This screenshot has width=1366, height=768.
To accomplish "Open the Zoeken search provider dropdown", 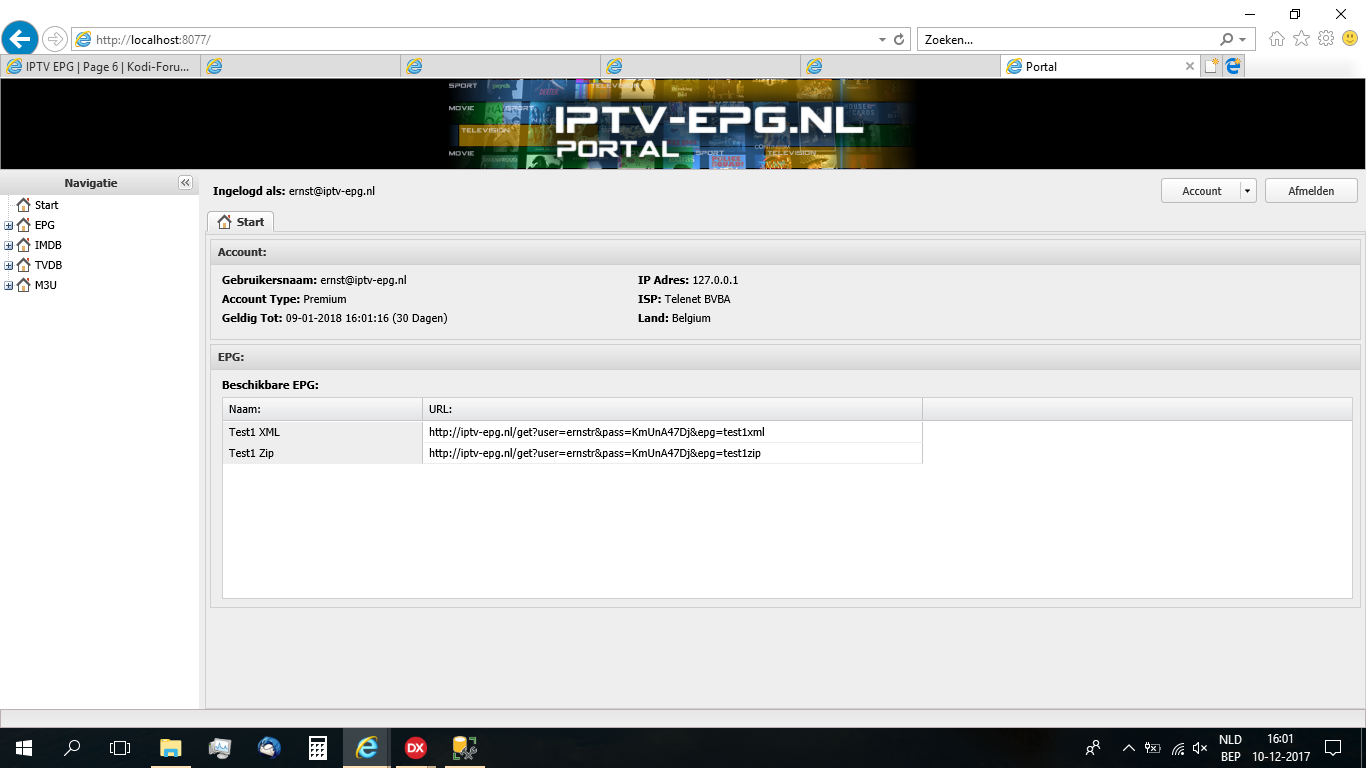I will point(1243,40).
